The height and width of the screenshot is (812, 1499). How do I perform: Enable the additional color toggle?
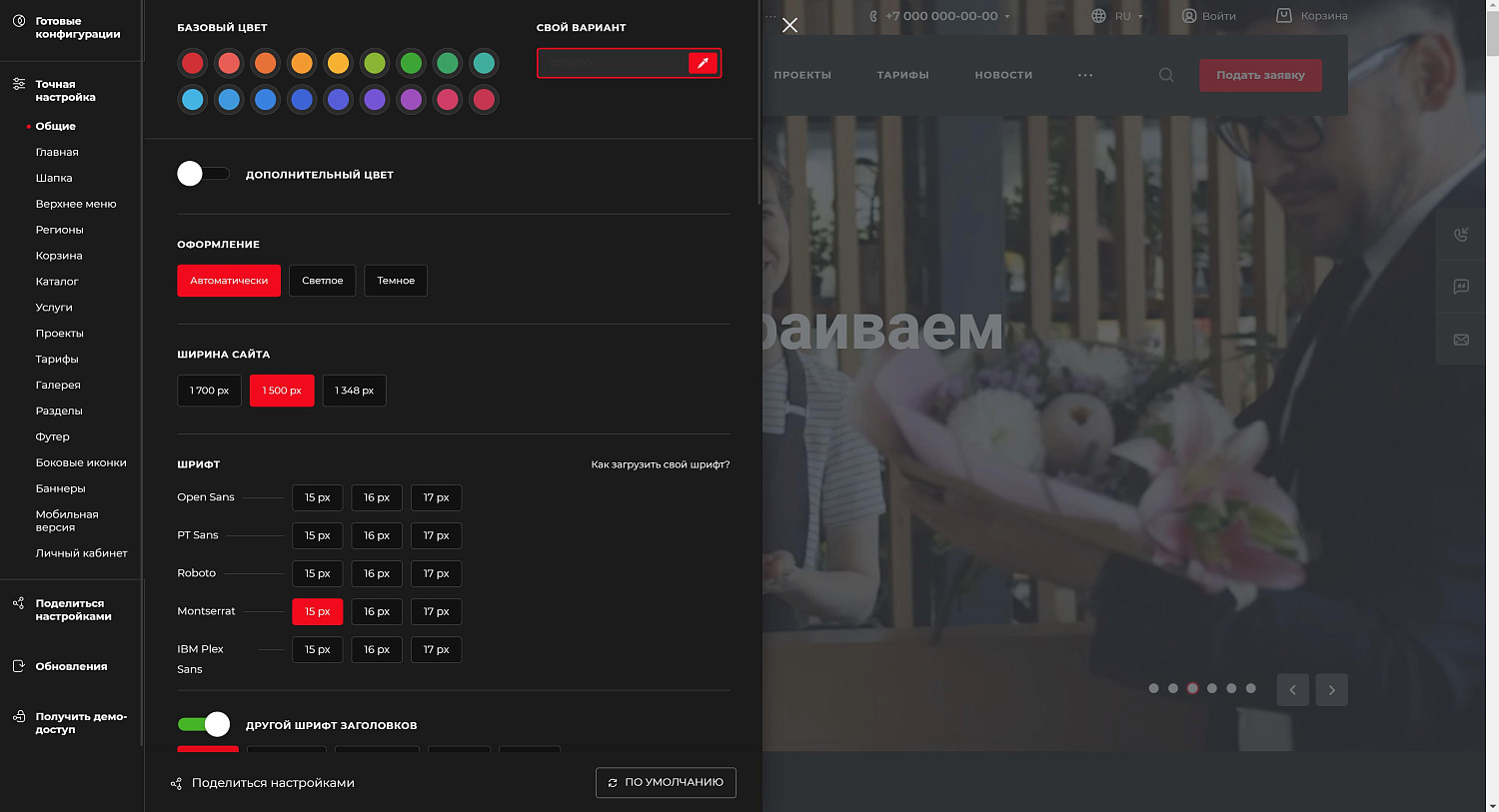pyautogui.click(x=203, y=174)
